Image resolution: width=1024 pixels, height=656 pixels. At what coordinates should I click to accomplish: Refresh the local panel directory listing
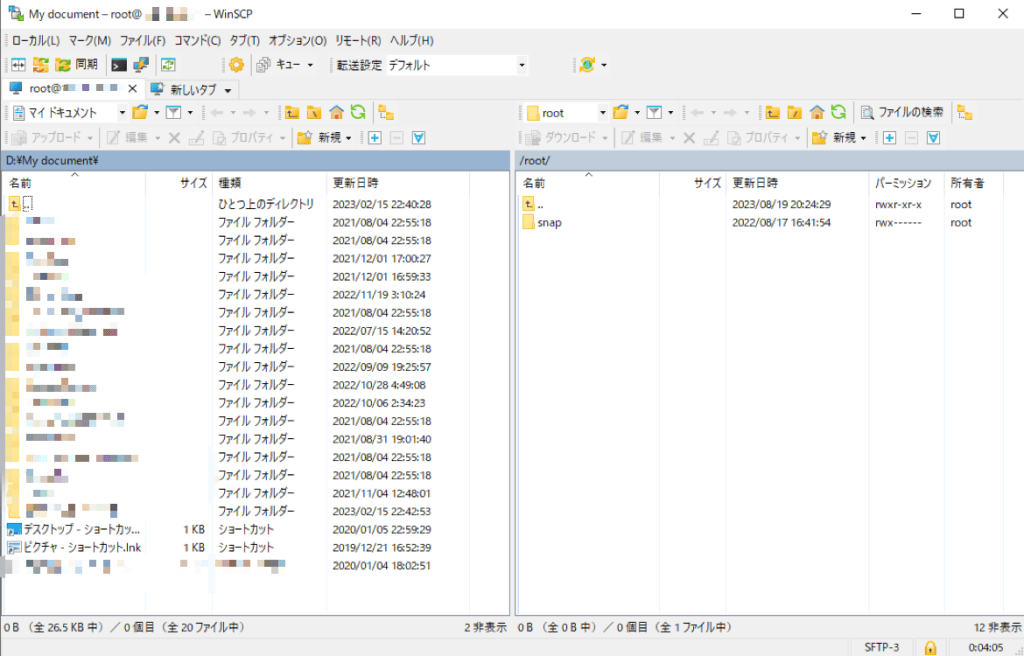(x=358, y=112)
